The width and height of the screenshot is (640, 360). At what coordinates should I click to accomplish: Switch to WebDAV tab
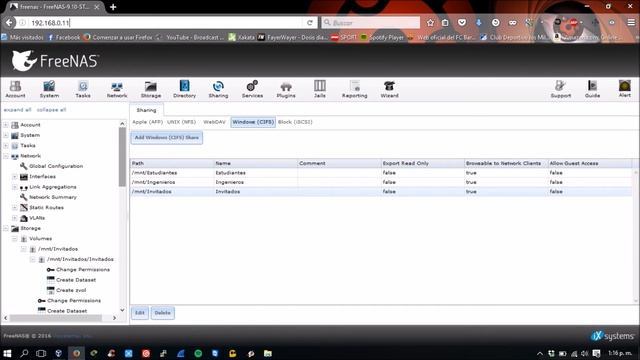214,122
